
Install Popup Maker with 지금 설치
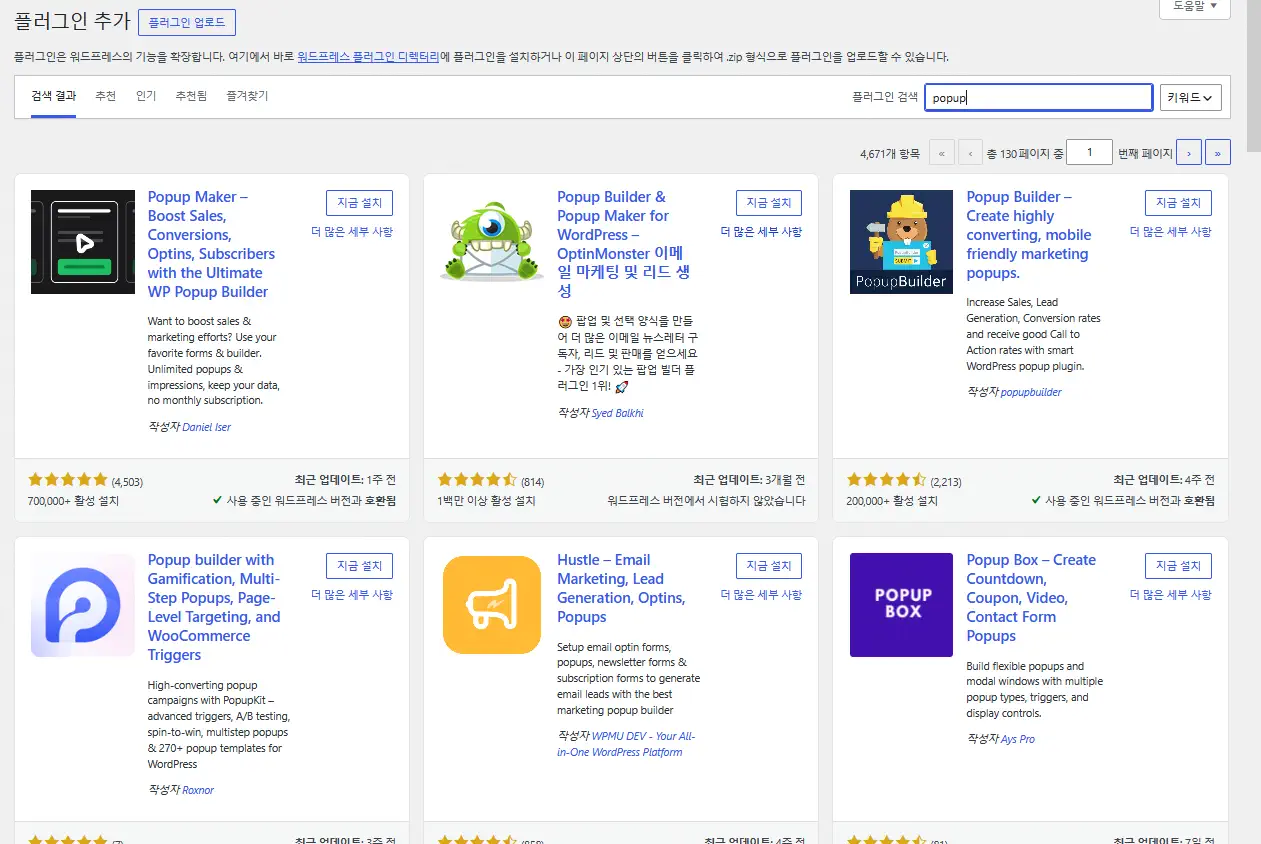click(x=359, y=203)
